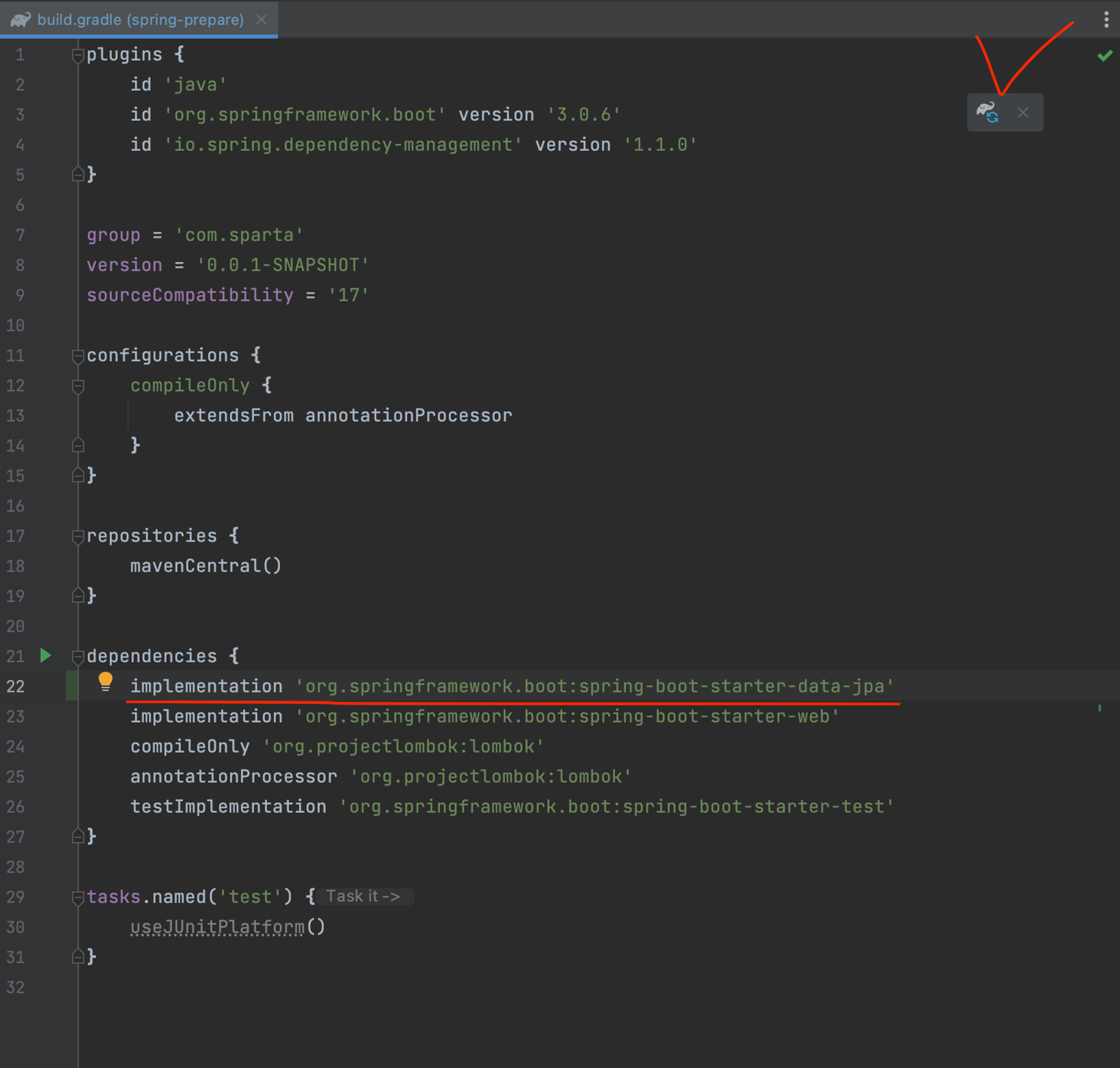The image size is (1120, 1068).
Task: Click Gradle elephant icon on build.gradle tab
Action: tap(21, 20)
